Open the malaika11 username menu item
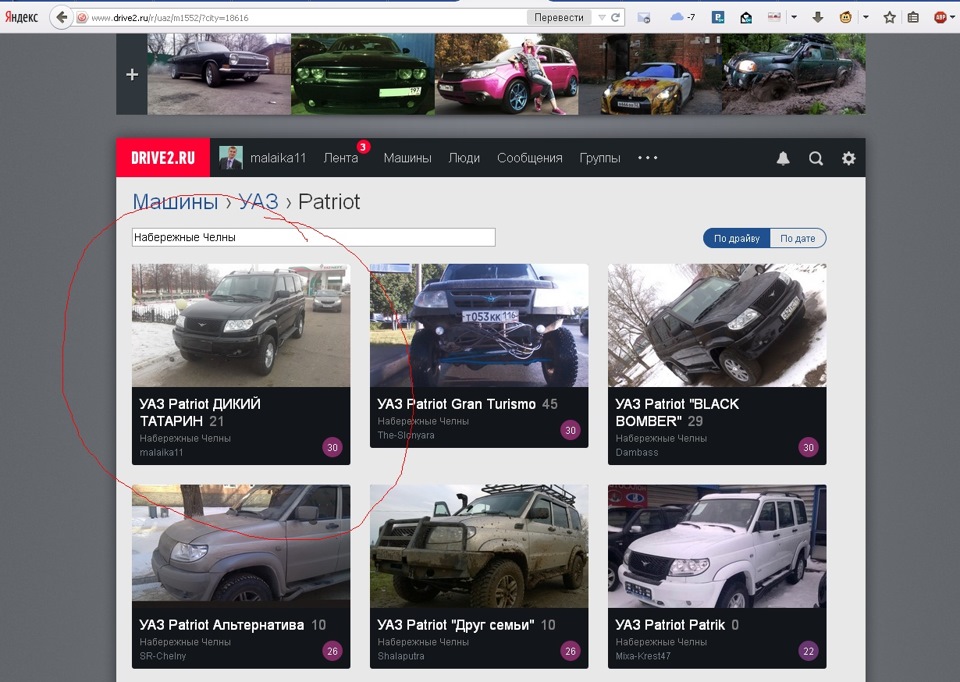Screen dimensions: 960x682 point(278,158)
